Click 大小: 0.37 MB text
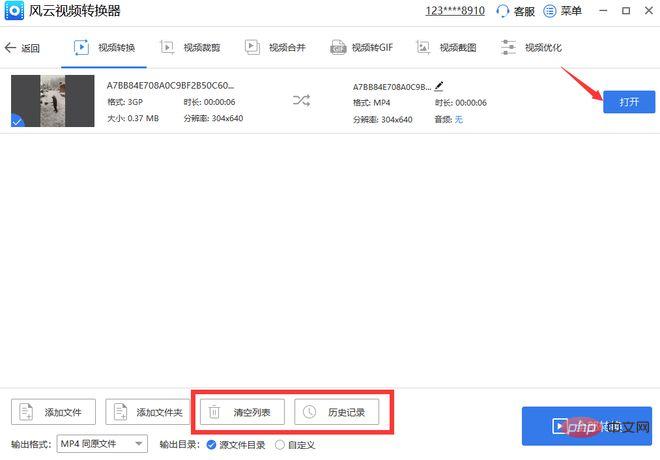Screen dimensions: 660x460 [x=133, y=118]
